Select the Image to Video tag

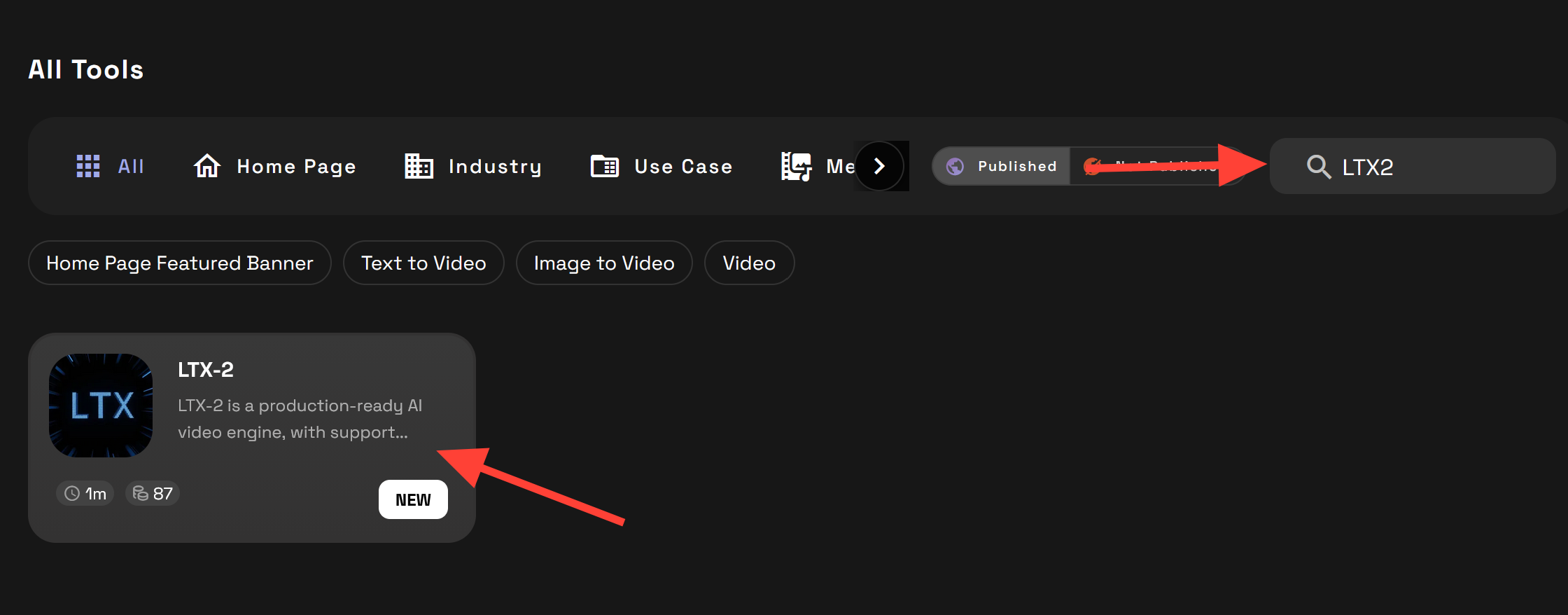point(603,263)
